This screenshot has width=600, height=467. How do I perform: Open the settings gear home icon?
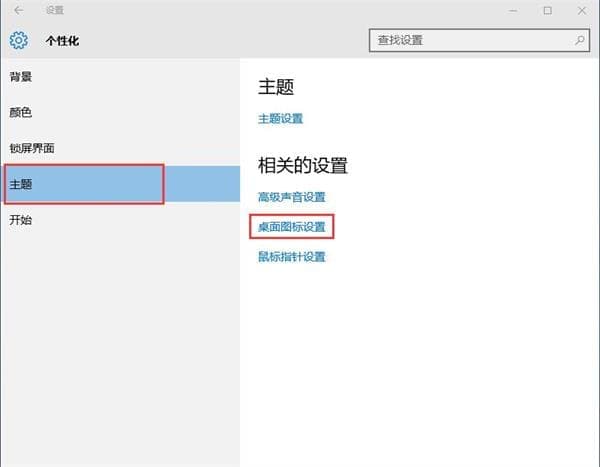tap(18, 40)
